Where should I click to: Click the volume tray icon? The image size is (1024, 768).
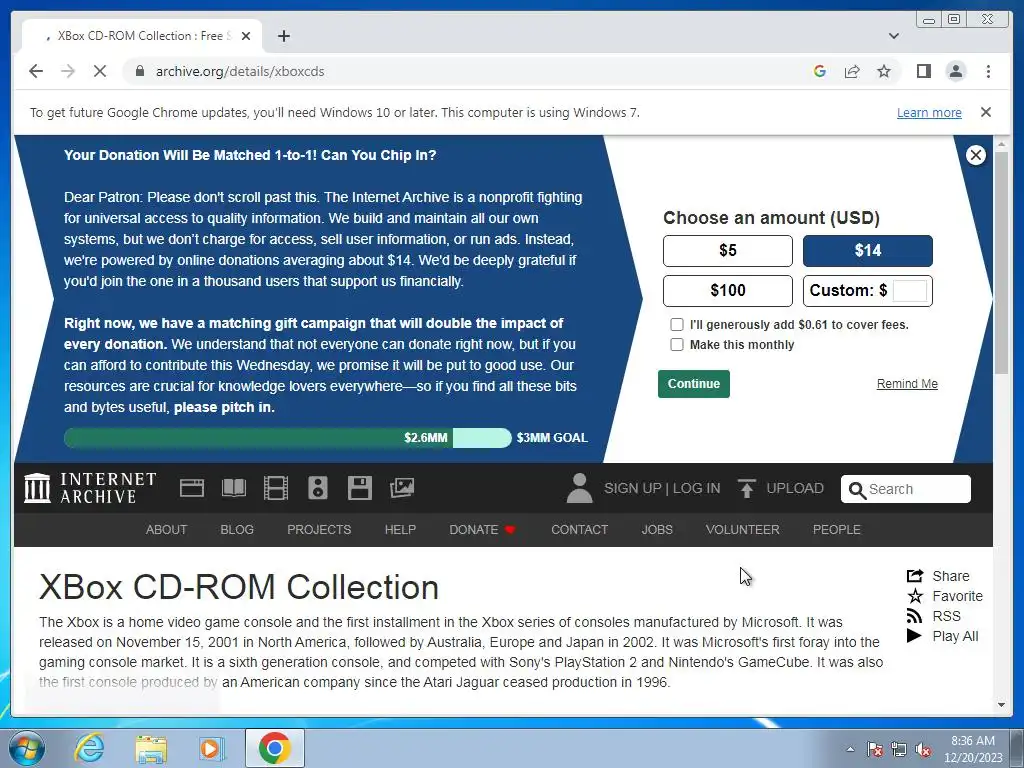tap(923, 749)
